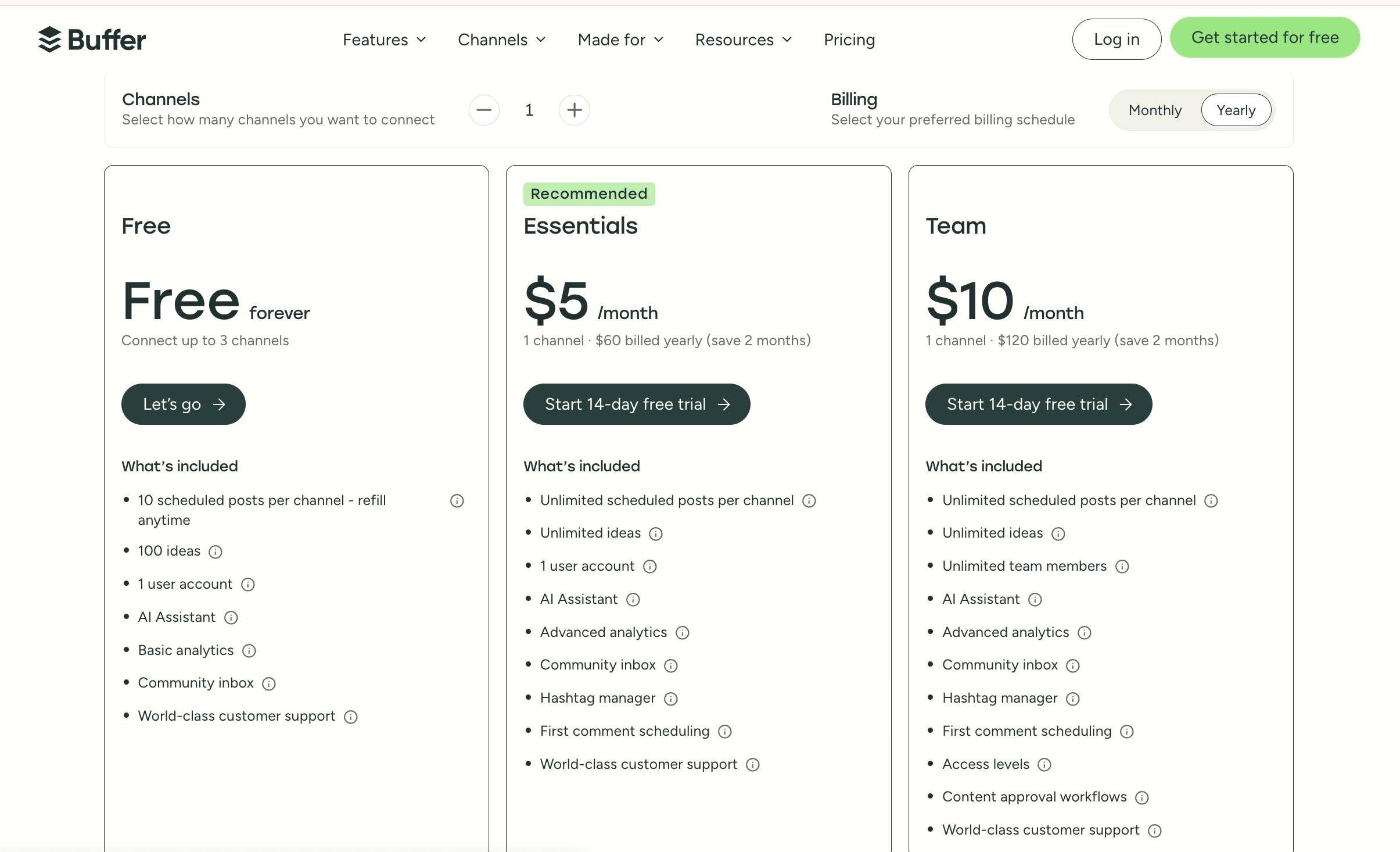The image size is (1400, 852).
Task: Info icon for Team Advanced analytics
Action: point(1085,633)
